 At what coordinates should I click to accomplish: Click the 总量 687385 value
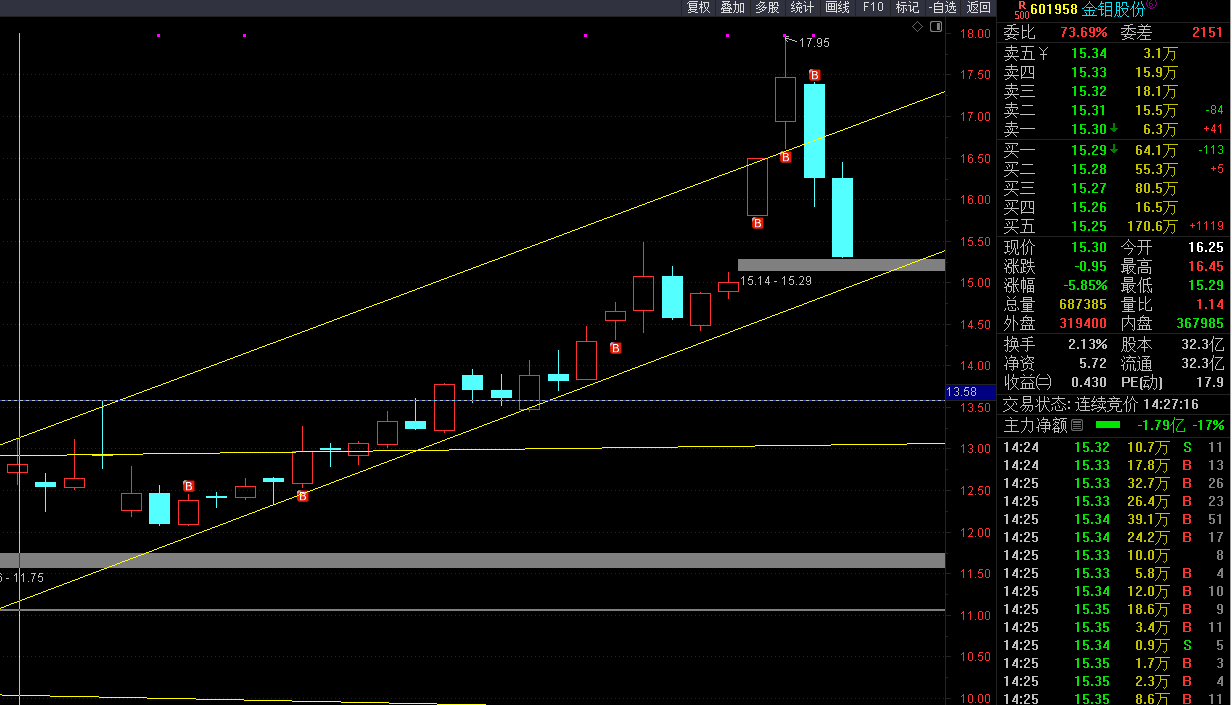point(1081,304)
